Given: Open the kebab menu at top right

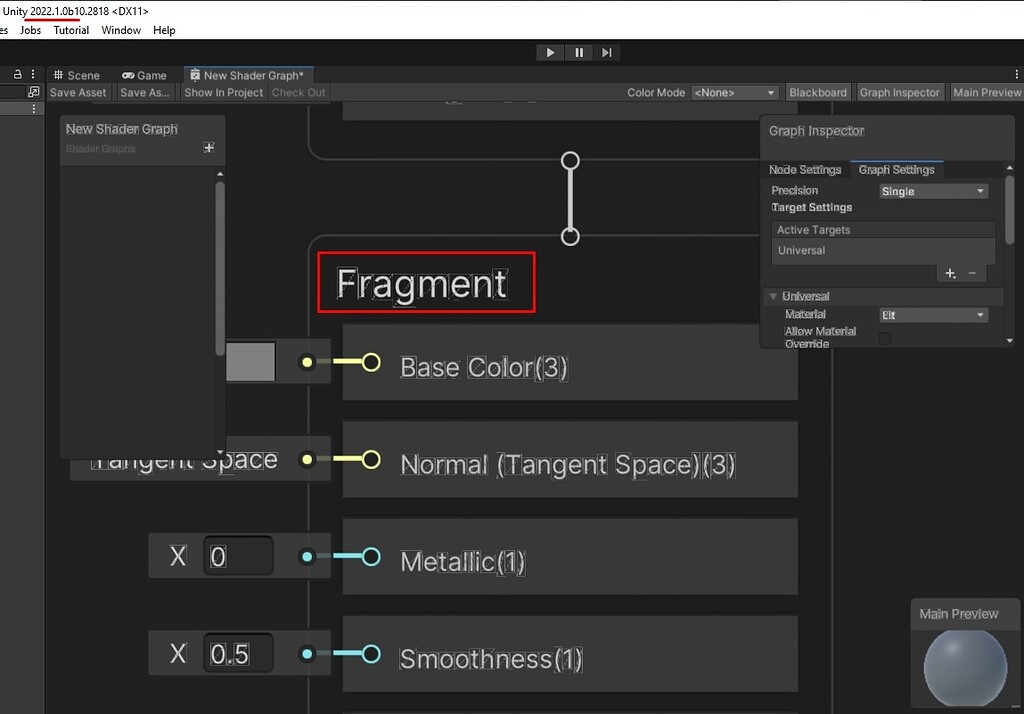Looking at the screenshot, I should (x=1017, y=73).
